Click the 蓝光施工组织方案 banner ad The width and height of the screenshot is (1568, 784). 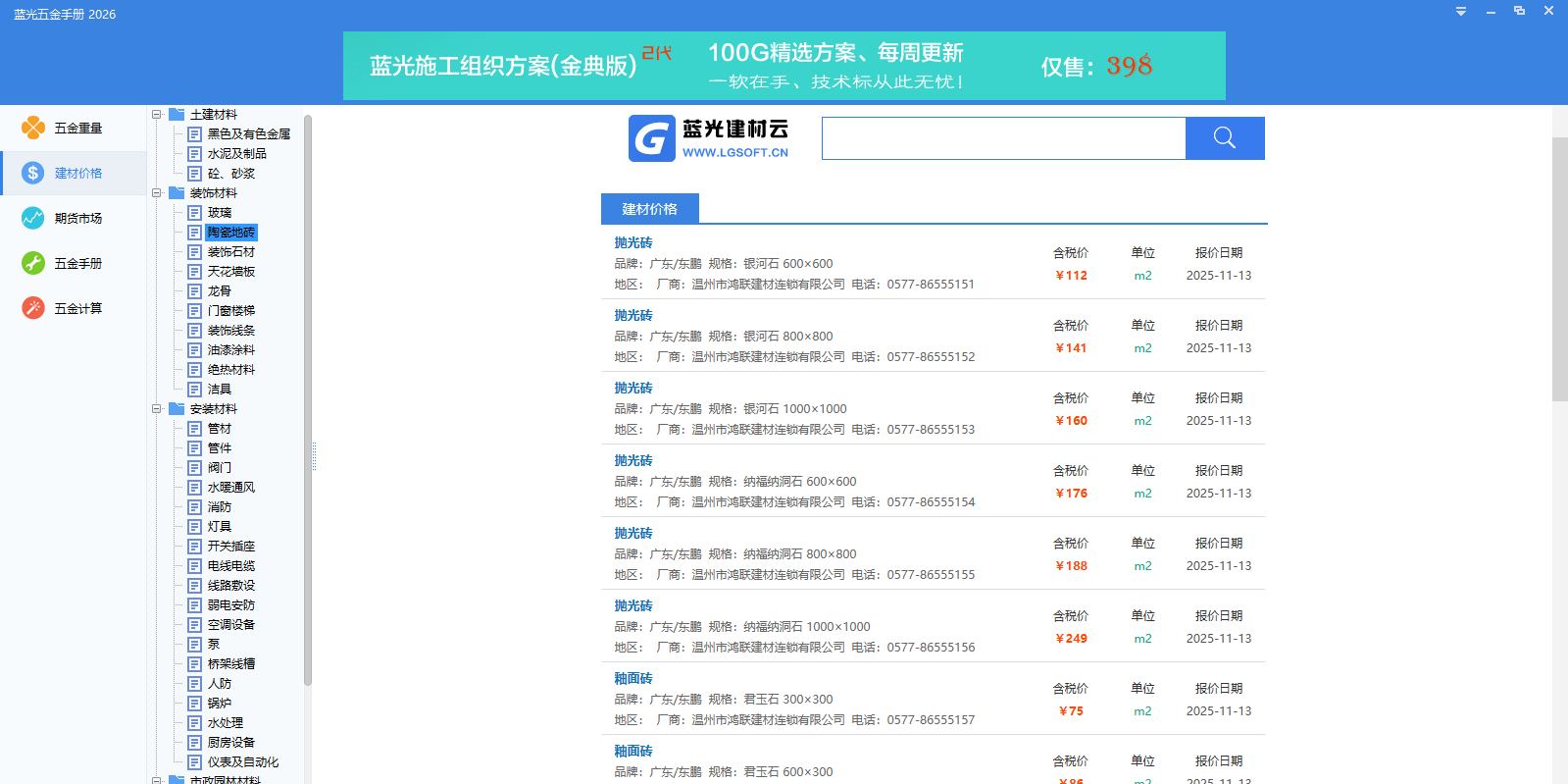[784, 66]
